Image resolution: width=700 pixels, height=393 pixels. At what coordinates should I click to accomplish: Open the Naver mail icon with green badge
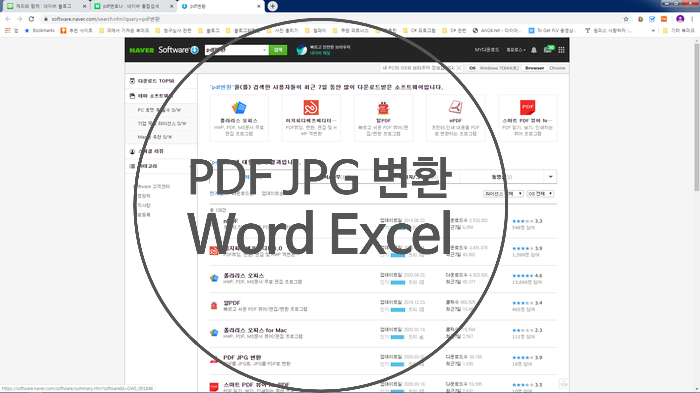coord(548,49)
